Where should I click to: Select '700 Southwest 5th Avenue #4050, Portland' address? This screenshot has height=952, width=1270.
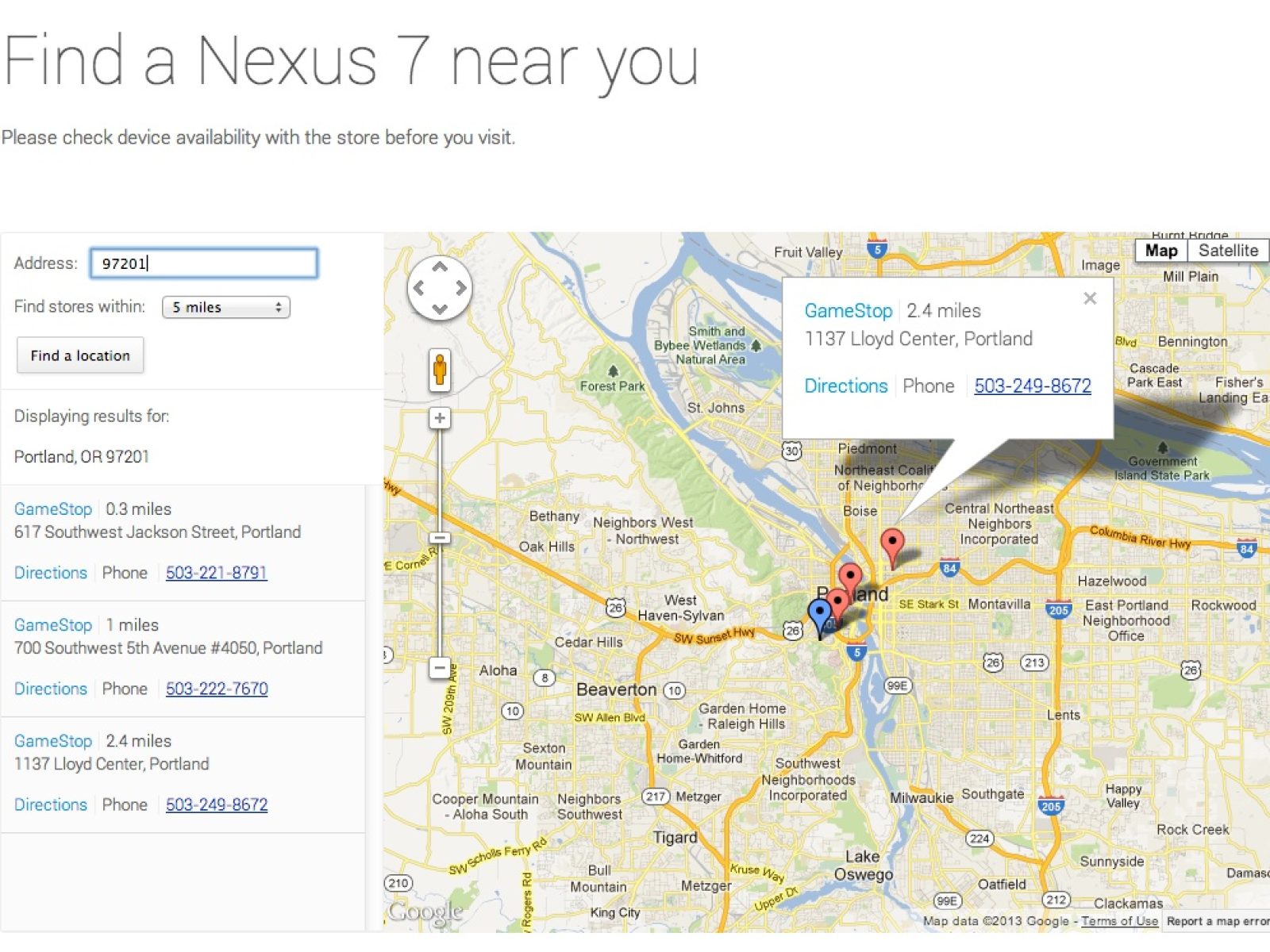[168, 648]
